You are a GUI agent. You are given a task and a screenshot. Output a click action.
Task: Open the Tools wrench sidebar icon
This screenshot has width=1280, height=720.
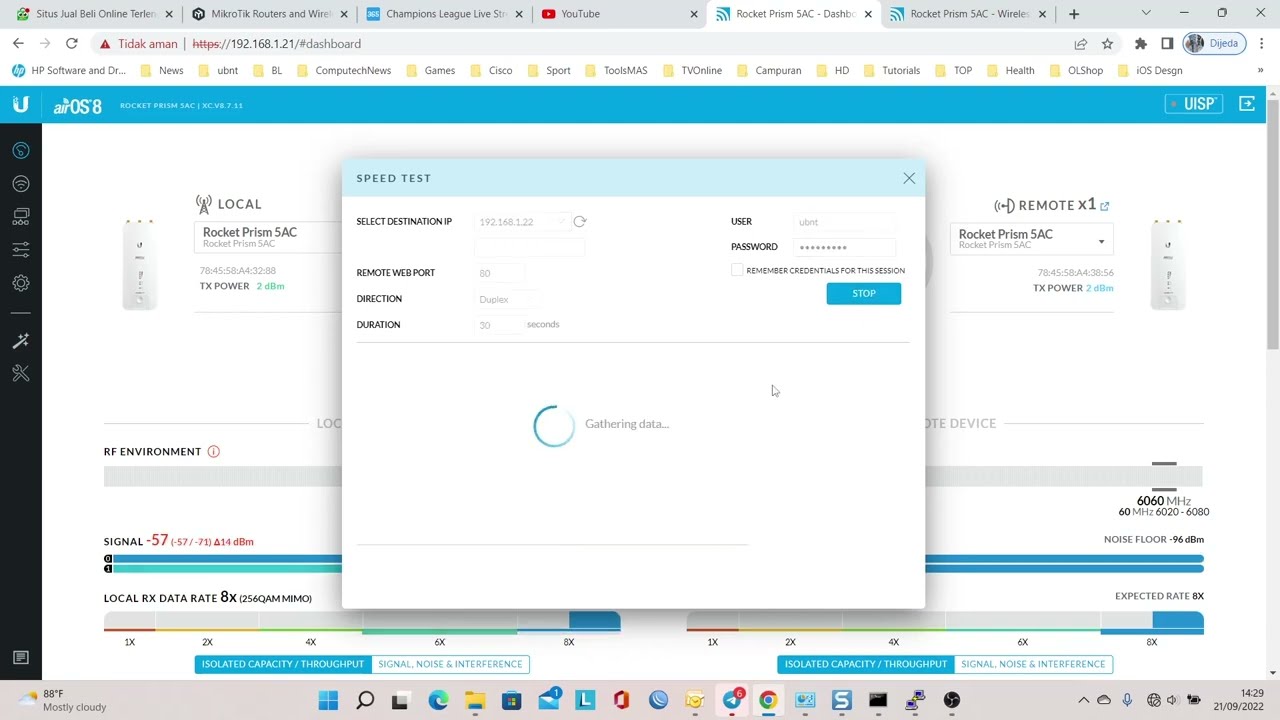[x=21, y=373]
